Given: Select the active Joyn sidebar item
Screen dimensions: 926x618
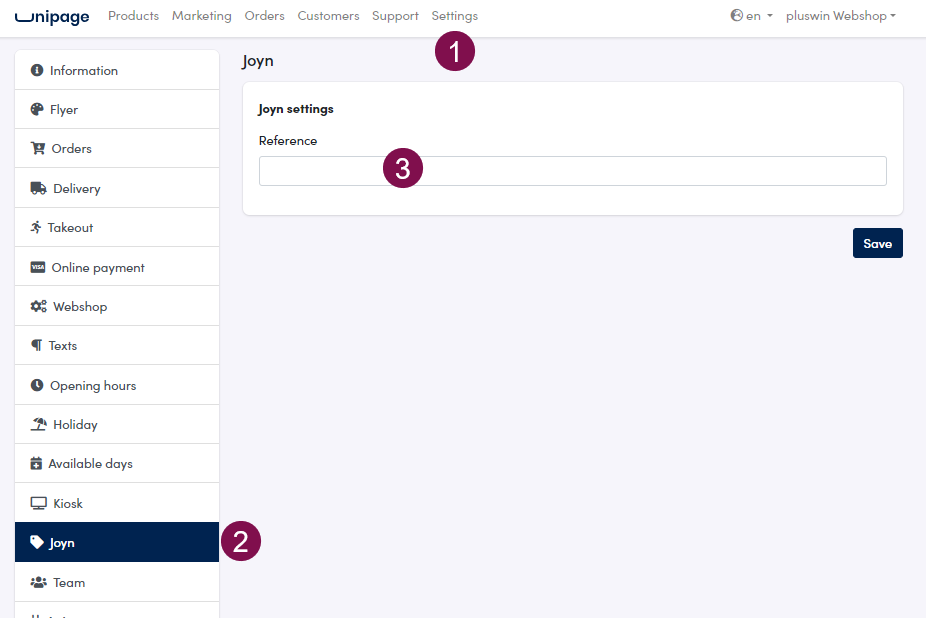Looking at the screenshot, I should click(117, 542).
